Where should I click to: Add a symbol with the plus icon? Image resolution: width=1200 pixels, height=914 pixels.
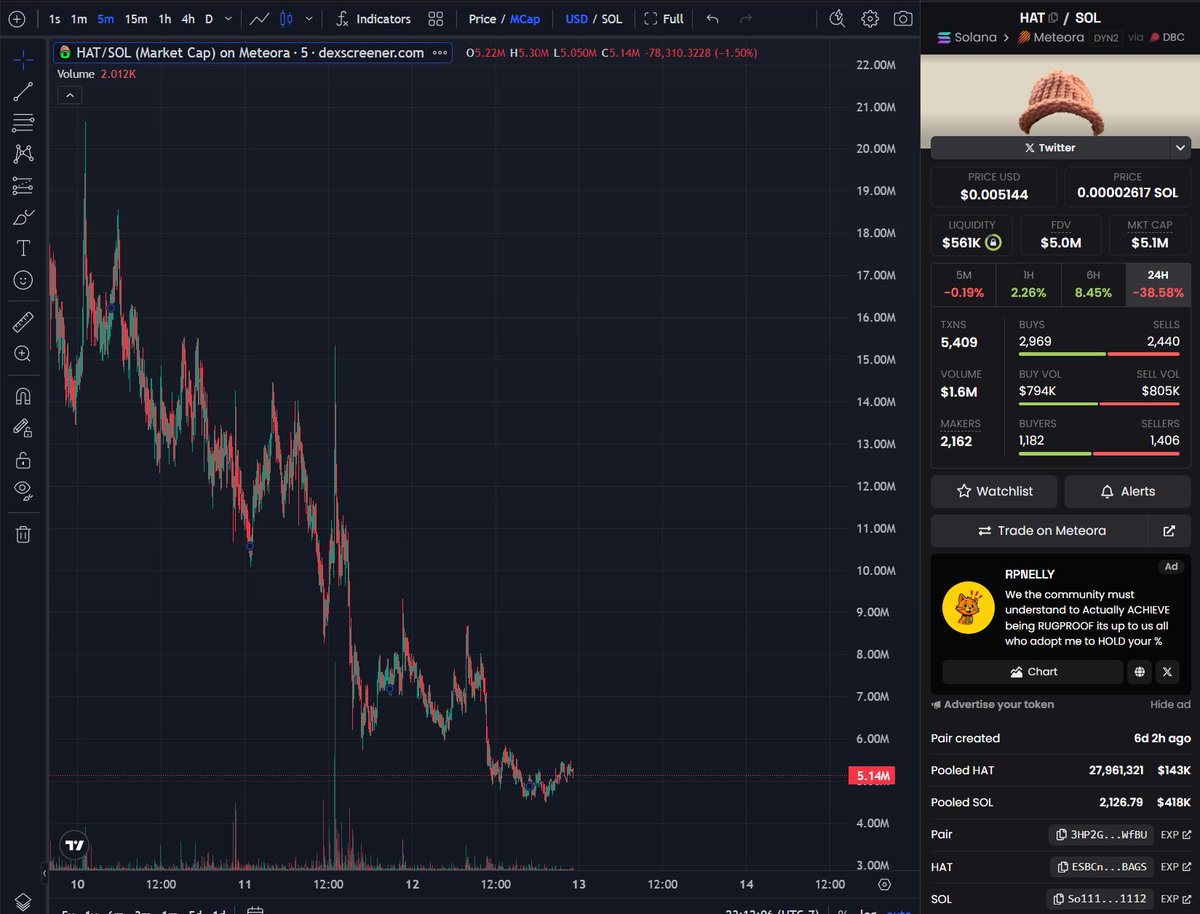point(17,19)
